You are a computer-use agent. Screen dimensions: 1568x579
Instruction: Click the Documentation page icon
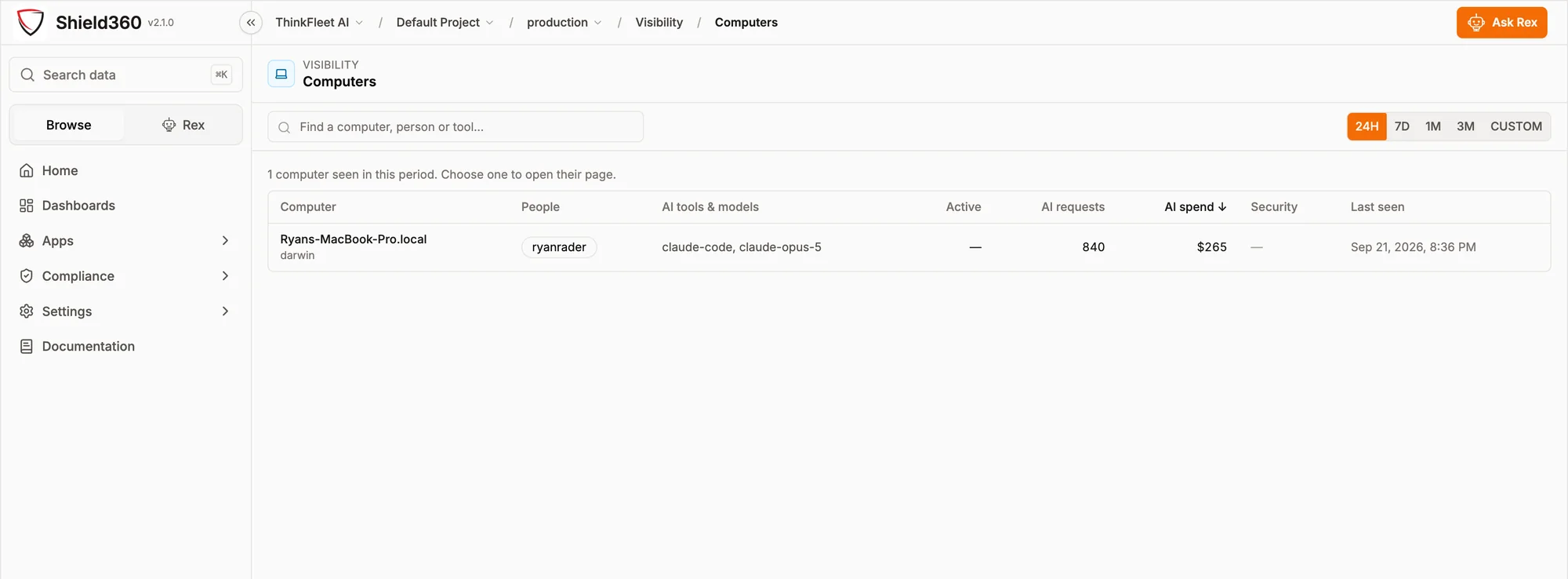point(27,346)
